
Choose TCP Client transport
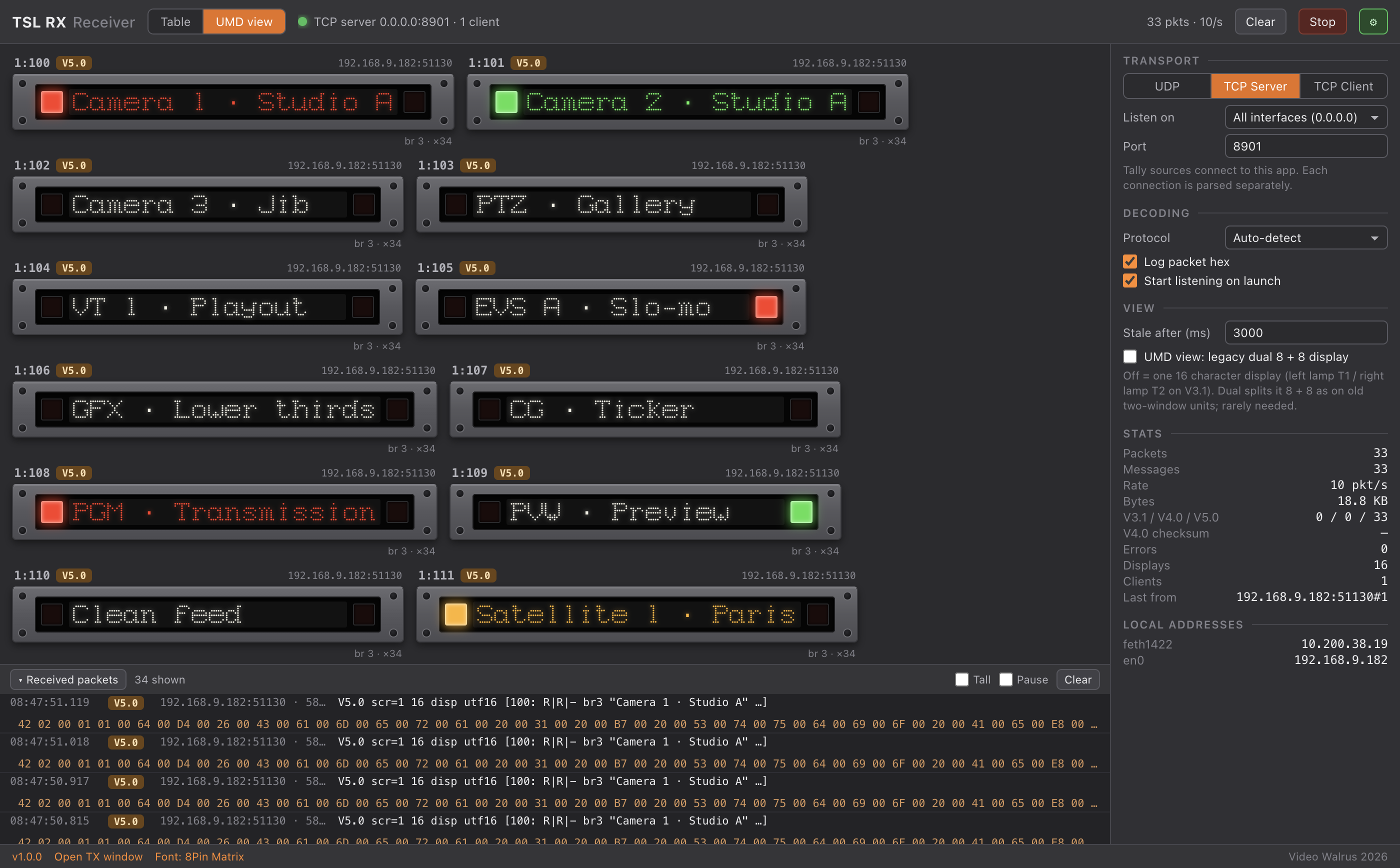pos(1343,86)
